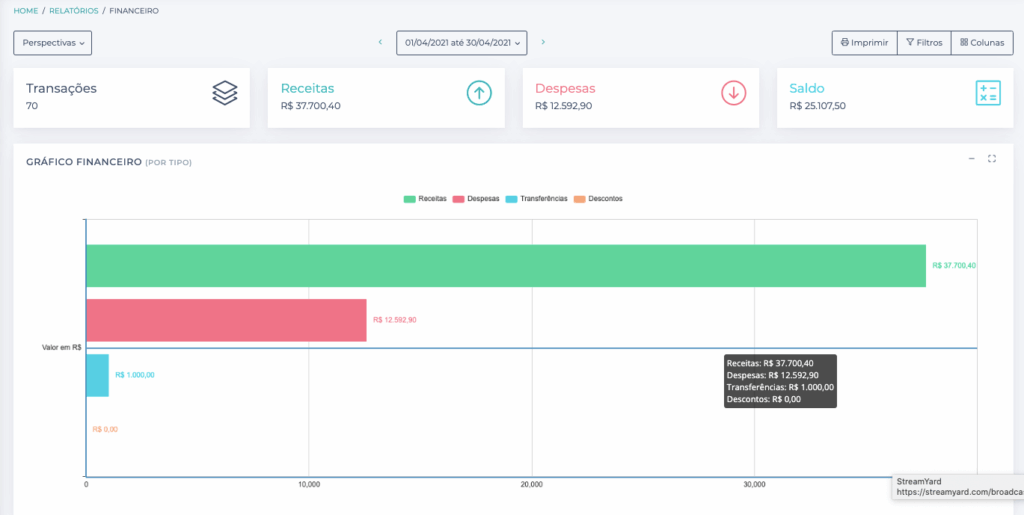Toggle Despesas series in chart legend

coord(476,199)
